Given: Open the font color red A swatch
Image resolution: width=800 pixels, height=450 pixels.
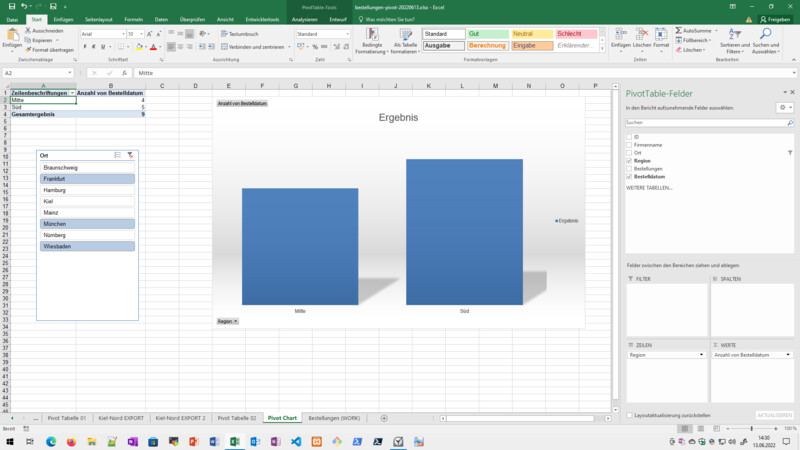Looking at the screenshot, I should point(153,47).
